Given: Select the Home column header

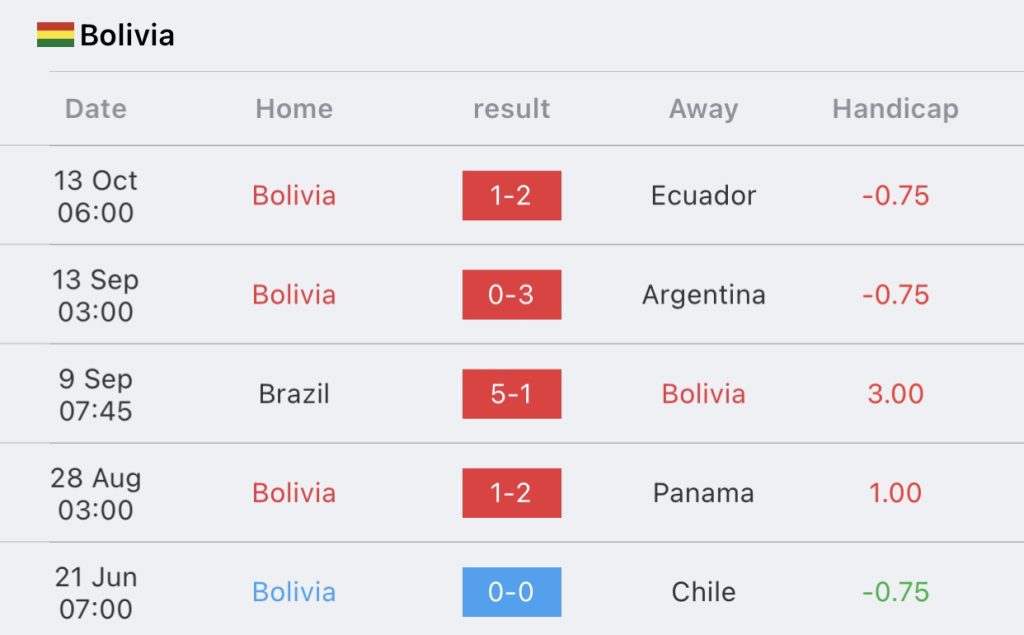Looking at the screenshot, I should coord(294,108).
